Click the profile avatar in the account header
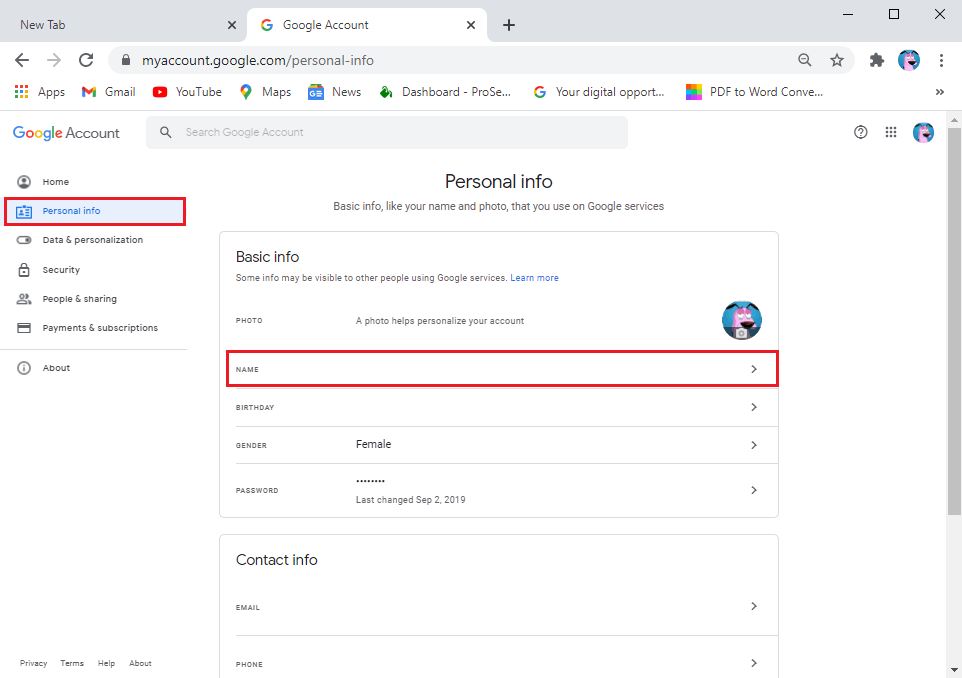 click(922, 131)
